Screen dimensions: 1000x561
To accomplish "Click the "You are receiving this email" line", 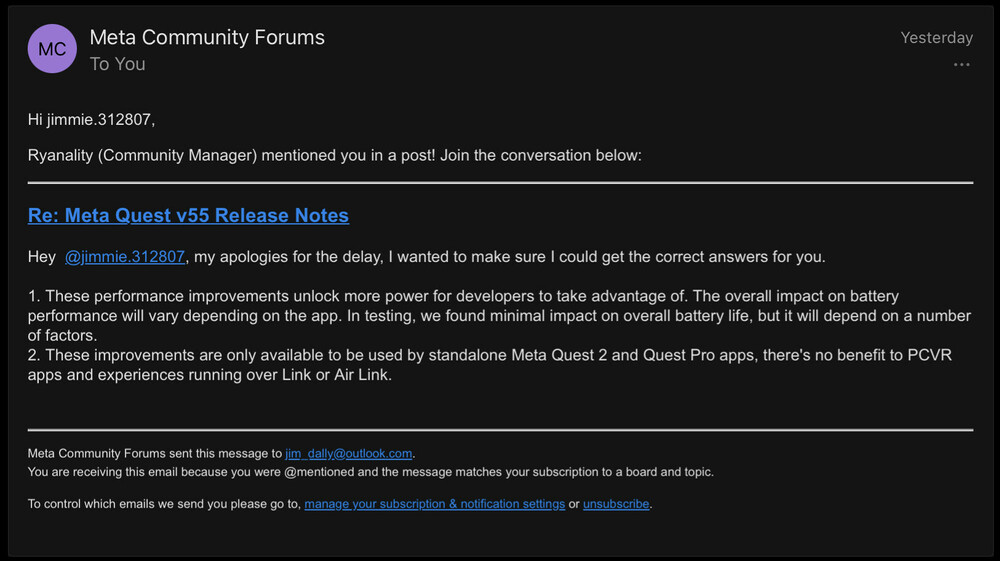I will [370, 472].
